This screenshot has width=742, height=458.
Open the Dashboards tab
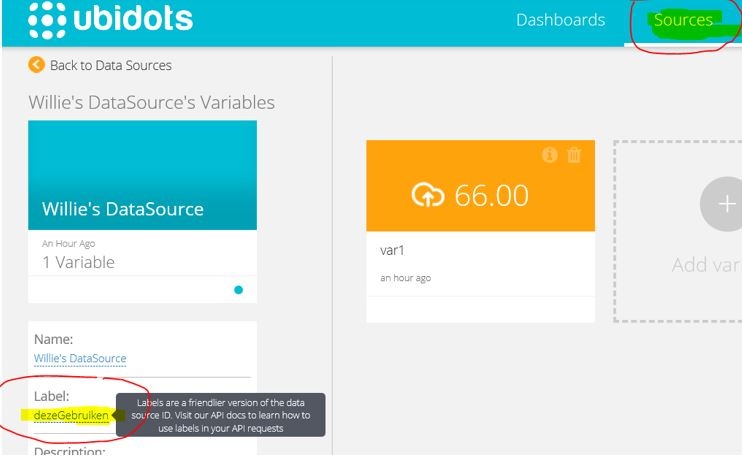point(560,20)
